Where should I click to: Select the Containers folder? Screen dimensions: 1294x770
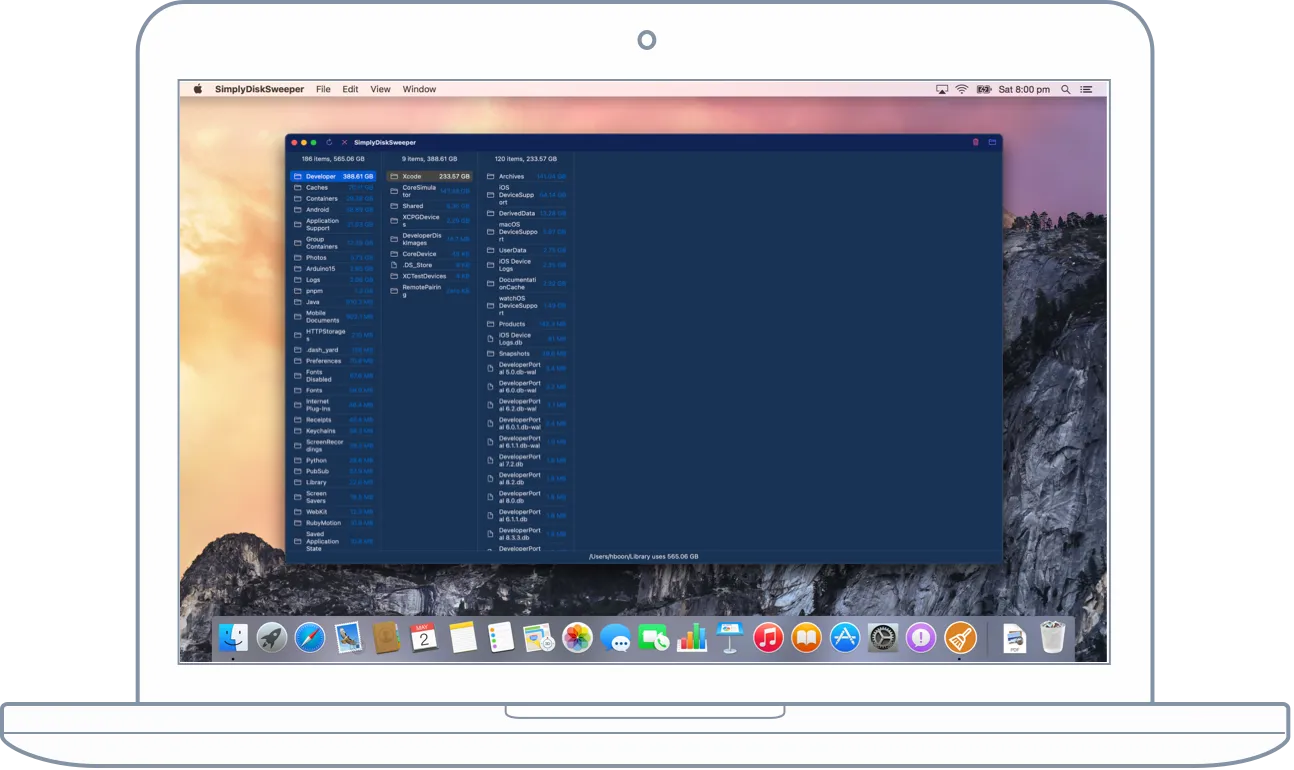(333, 198)
